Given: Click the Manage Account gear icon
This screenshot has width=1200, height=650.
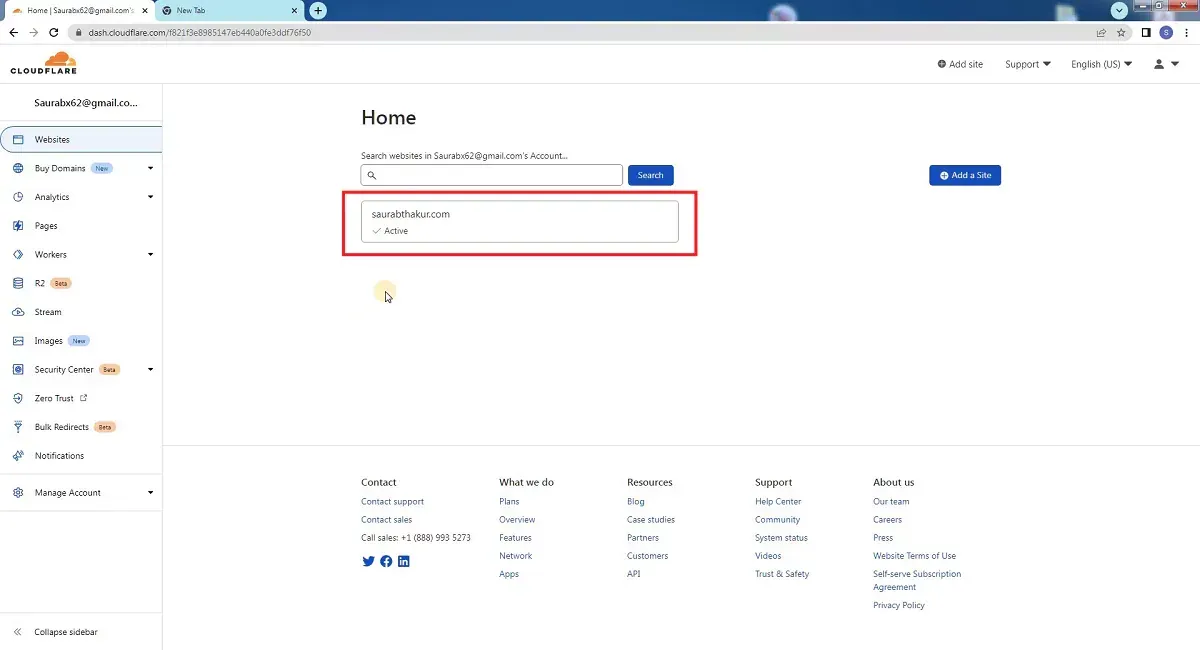Looking at the screenshot, I should pos(18,493).
